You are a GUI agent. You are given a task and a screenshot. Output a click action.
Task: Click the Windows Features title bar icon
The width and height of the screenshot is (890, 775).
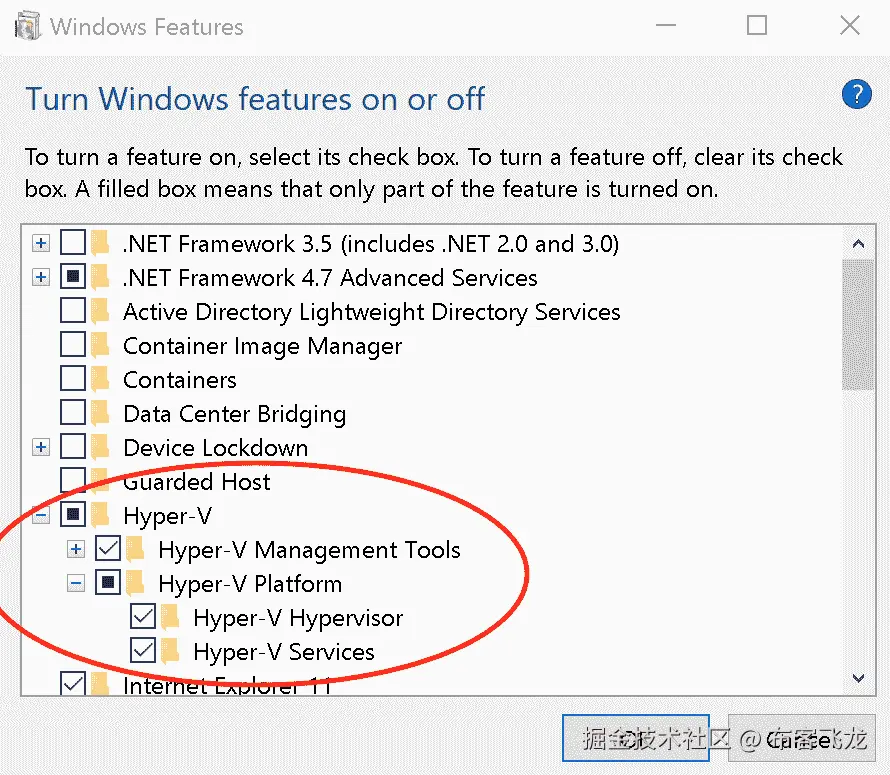coord(27,26)
